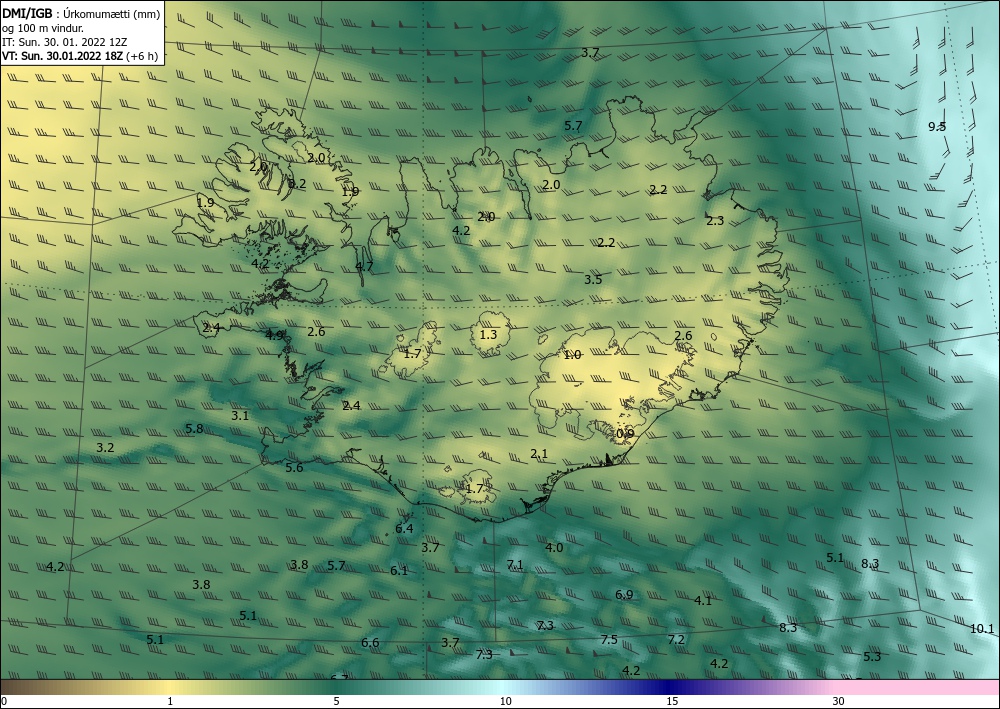This screenshot has height=709, width=1000.
Task: Click the 5.6 value off the southwest peninsula
Action: click(x=294, y=468)
